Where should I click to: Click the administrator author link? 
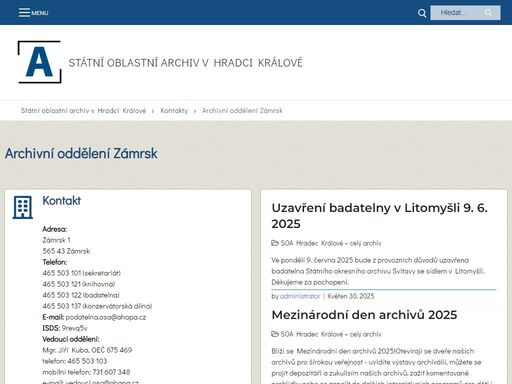point(300,296)
